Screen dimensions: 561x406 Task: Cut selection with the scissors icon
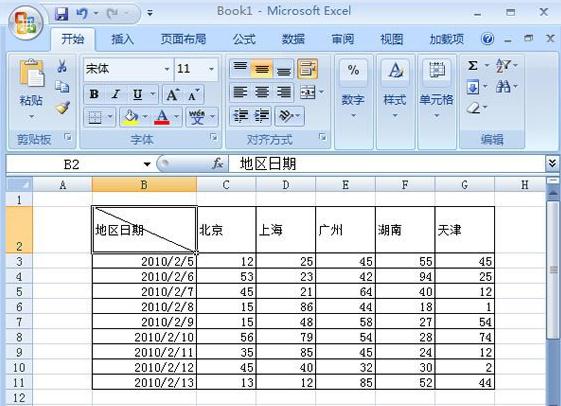click(62, 66)
